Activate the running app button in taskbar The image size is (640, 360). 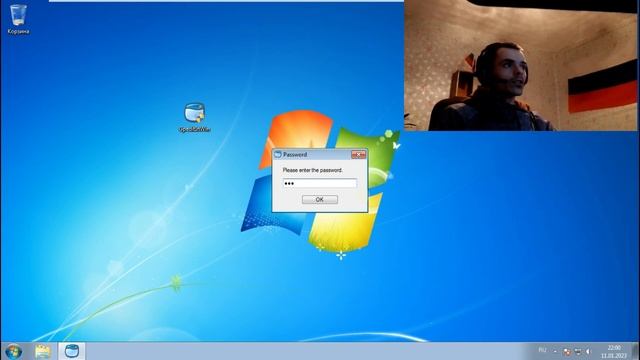pos(72,351)
